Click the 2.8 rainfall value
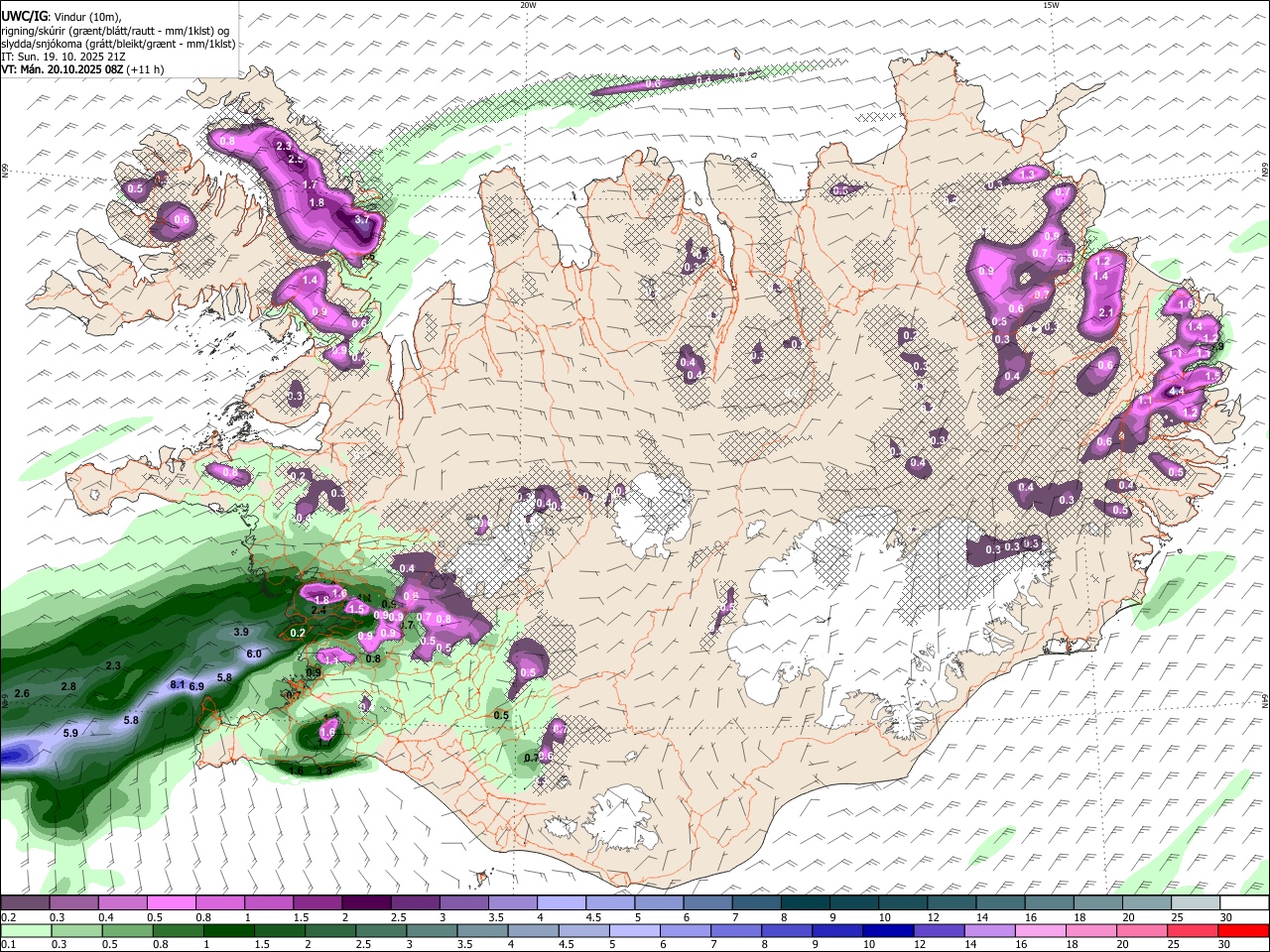The height and width of the screenshot is (952, 1270). (68, 686)
